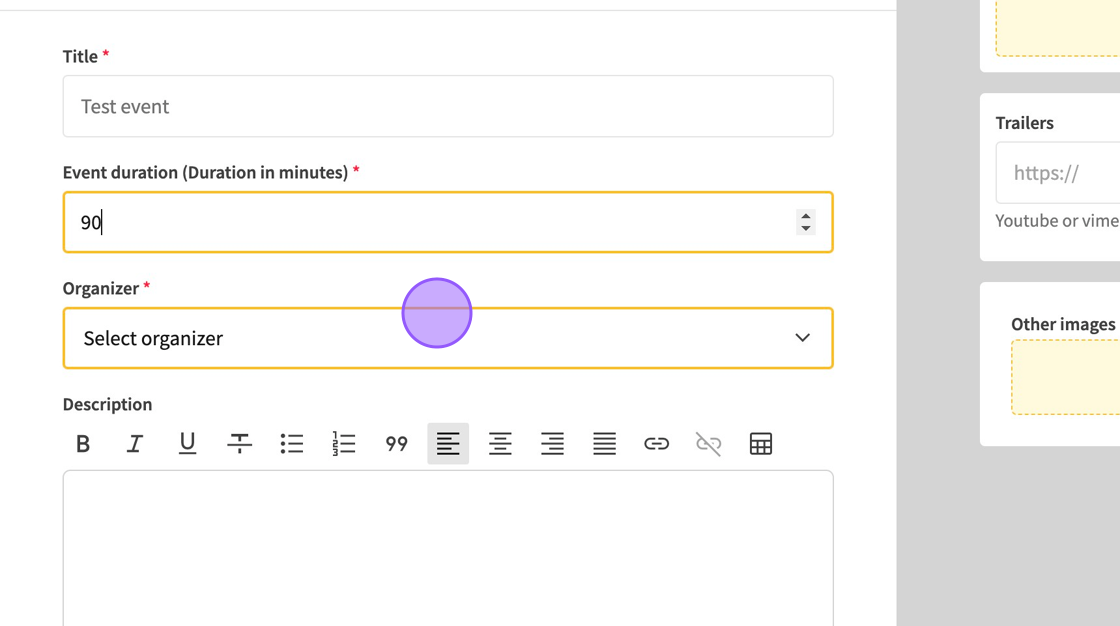1120x626 pixels.
Task: Apply strikethrough formatting
Action: pyautogui.click(x=239, y=444)
